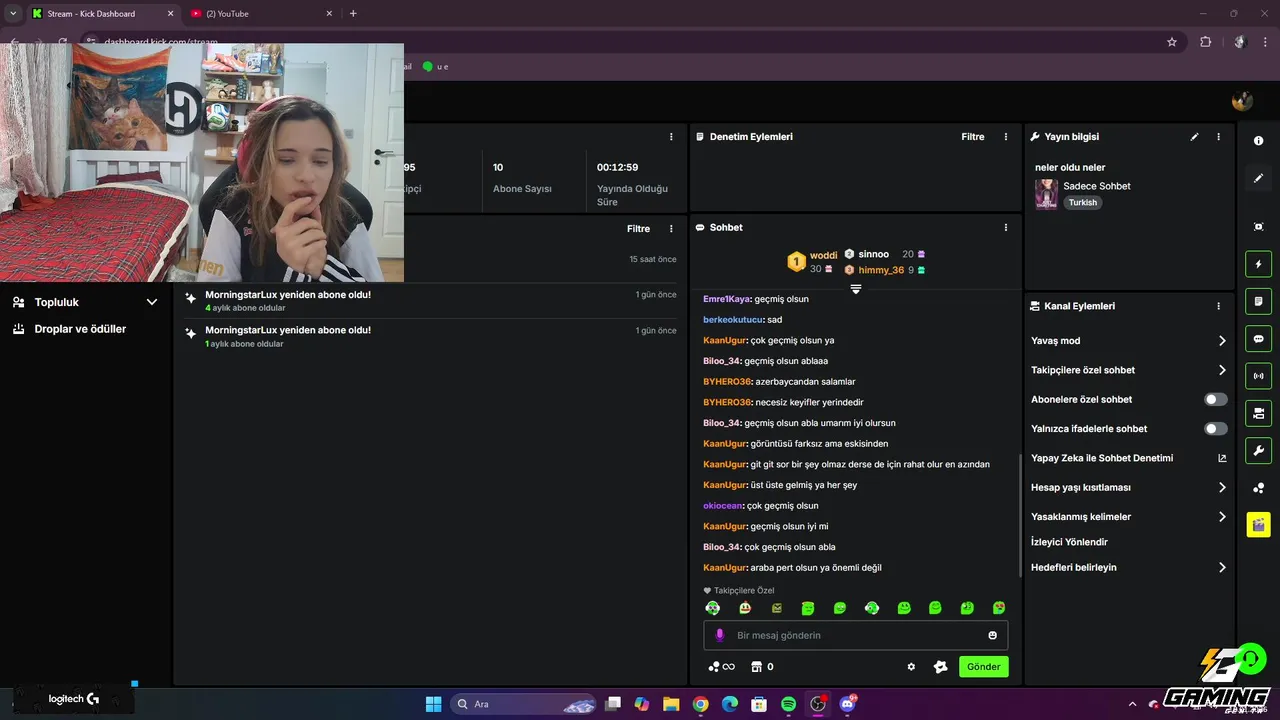
Task: Toggle the document panel icon in sidebar
Action: click(1258, 301)
